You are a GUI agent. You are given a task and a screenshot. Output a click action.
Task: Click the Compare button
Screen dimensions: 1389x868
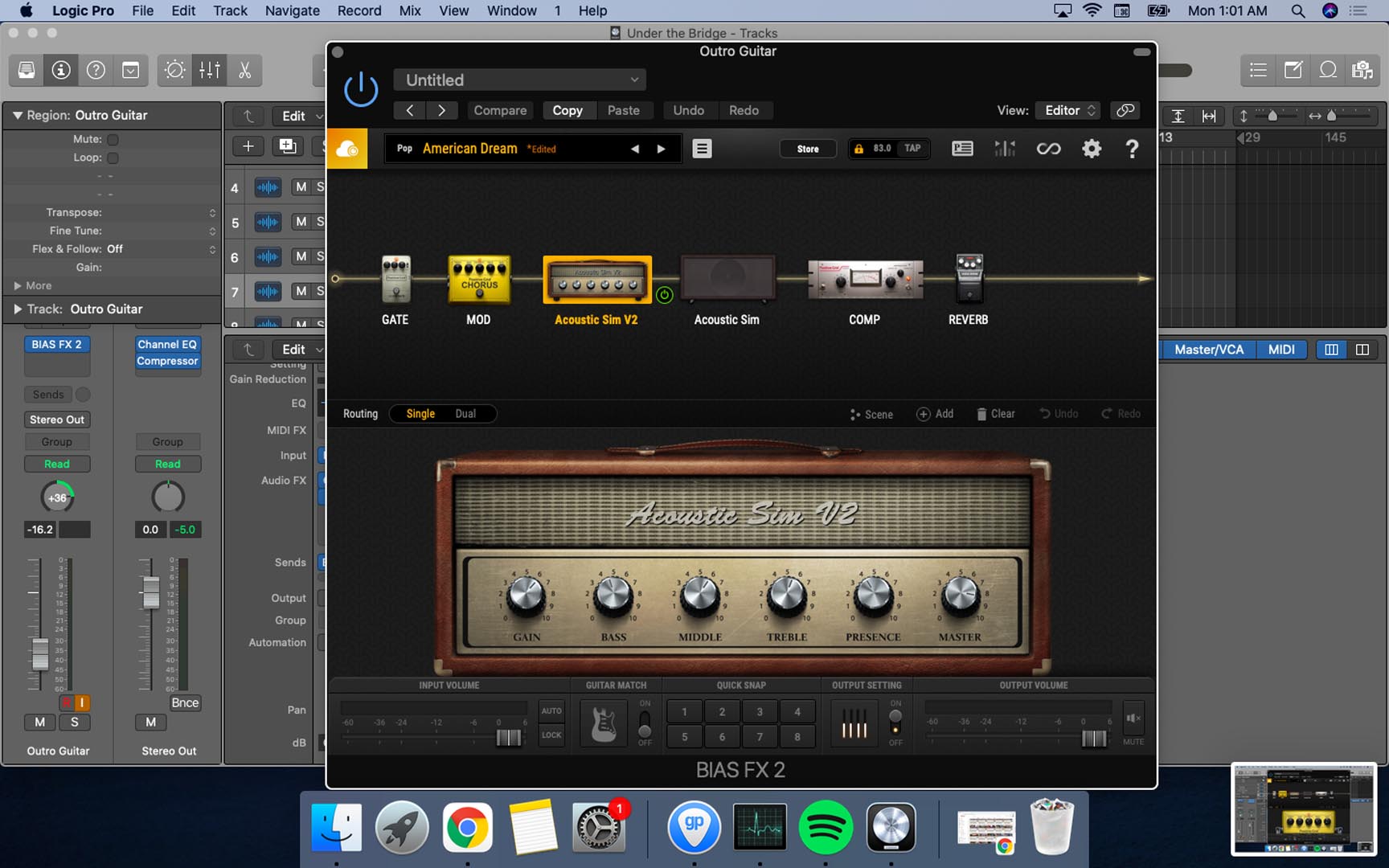point(500,110)
